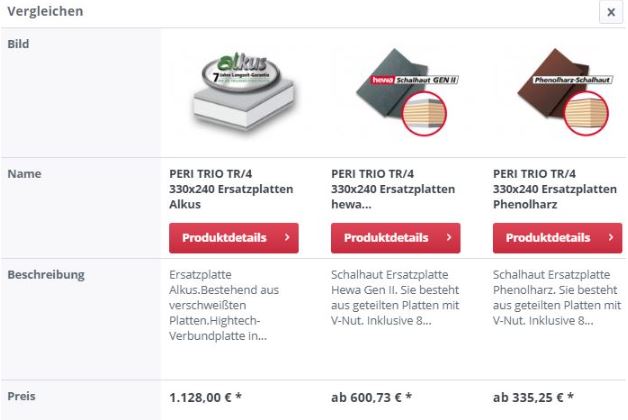This screenshot has height=420, width=628.
Task: Open the Ersatzplatten hewa... product name
Action: pos(393,188)
